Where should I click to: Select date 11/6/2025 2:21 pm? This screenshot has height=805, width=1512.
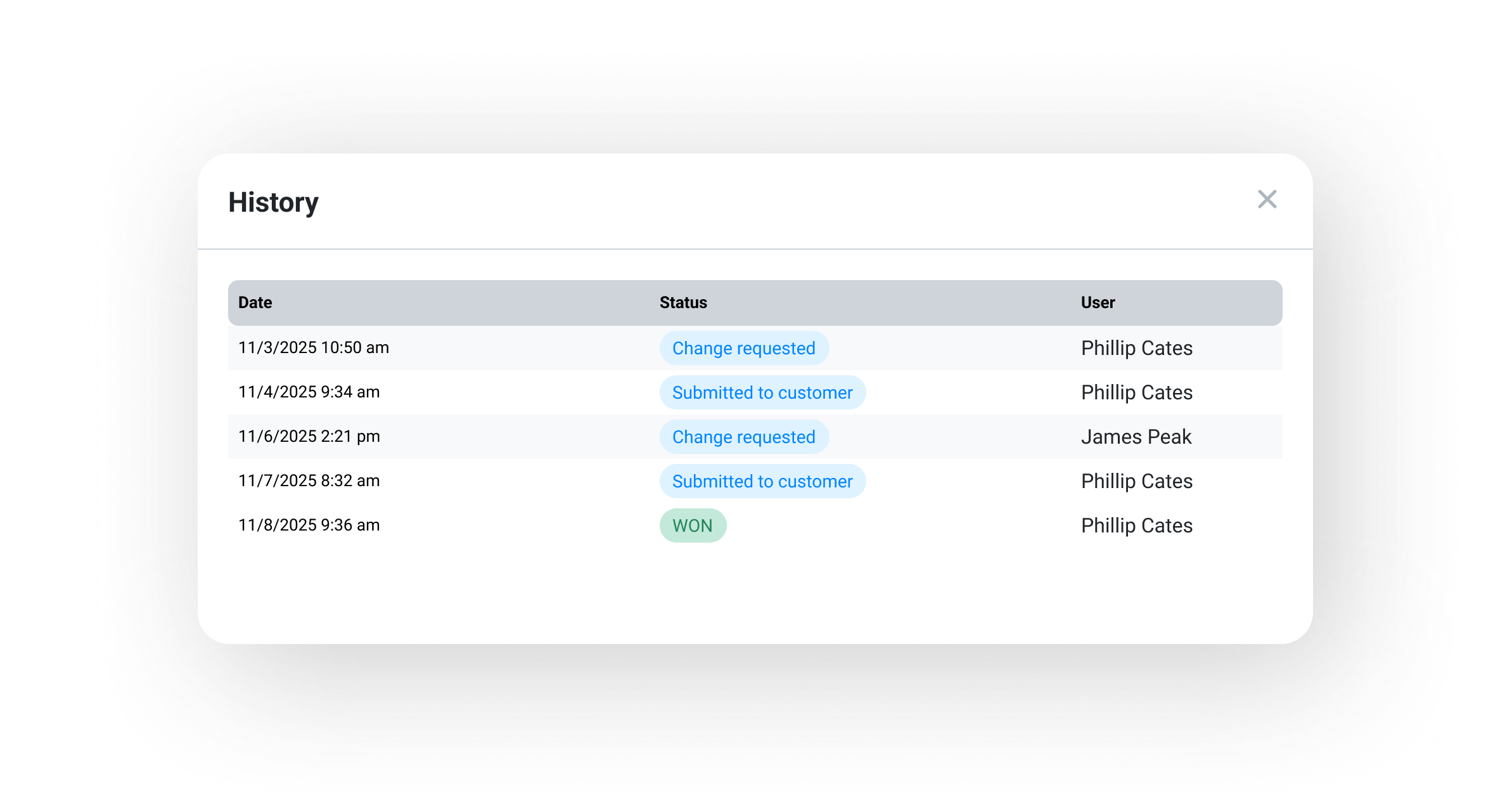pyautogui.click(x=309, y=436)
